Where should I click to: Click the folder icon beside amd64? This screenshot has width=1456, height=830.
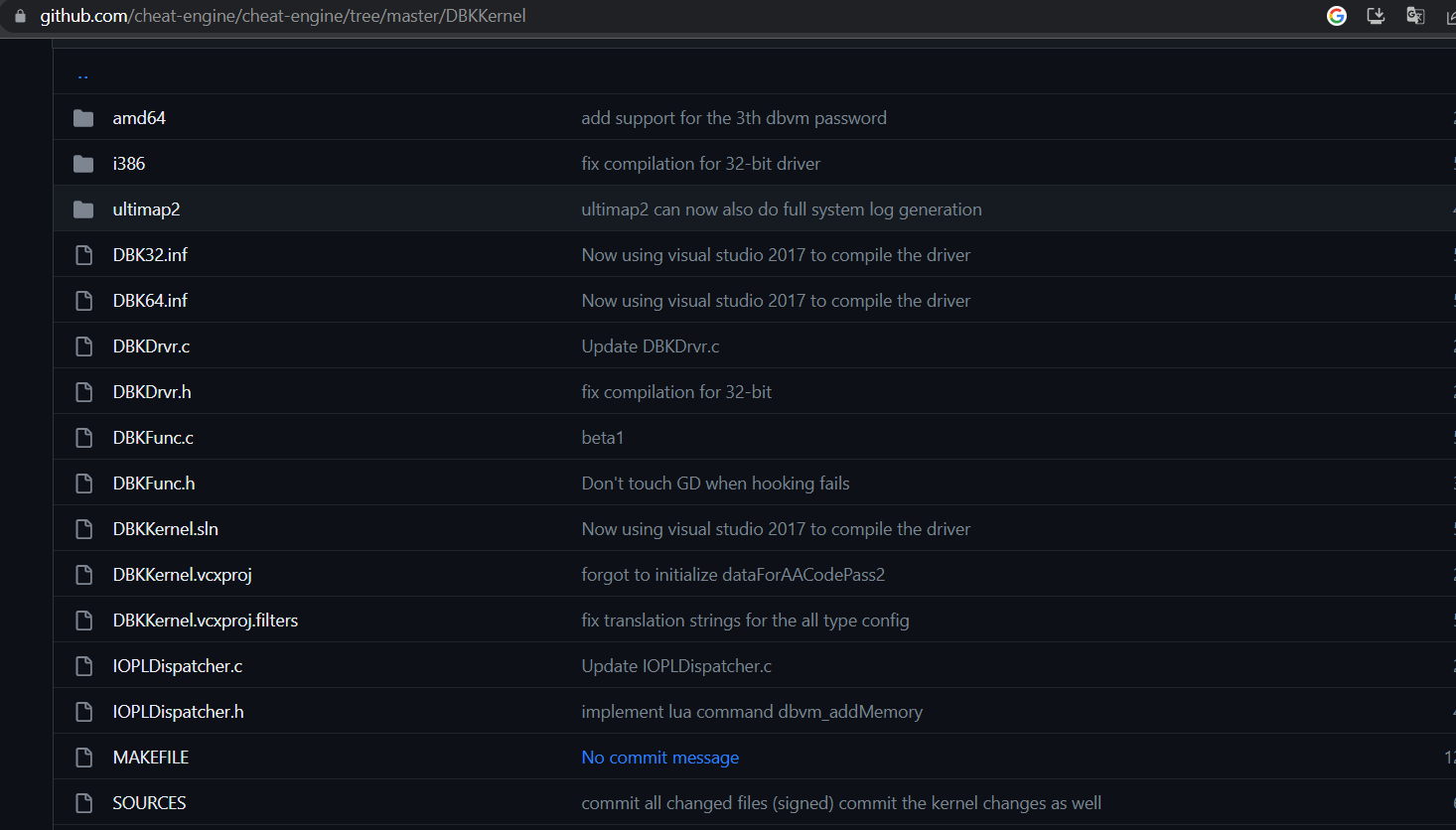coord(83,118)
